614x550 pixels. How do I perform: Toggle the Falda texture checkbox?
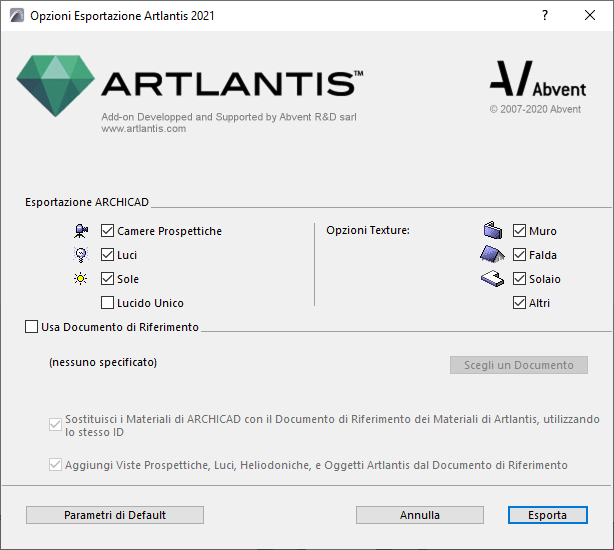tap(519, 255)
